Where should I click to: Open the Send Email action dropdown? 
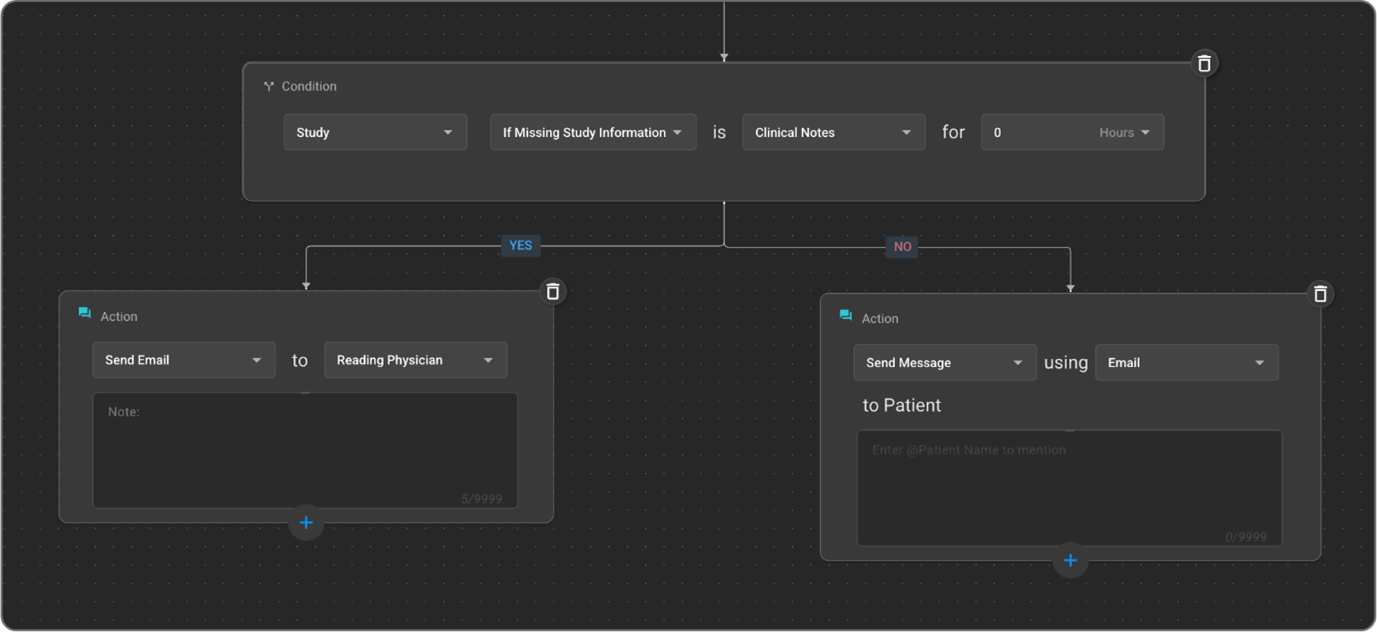pos(184,360)
